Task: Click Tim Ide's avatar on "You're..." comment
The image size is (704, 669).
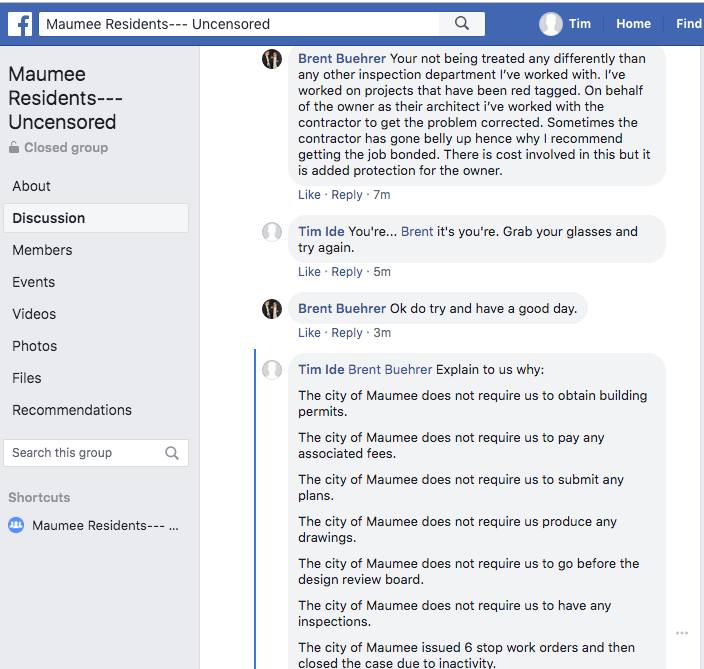Action: click(x=272, y=232)
